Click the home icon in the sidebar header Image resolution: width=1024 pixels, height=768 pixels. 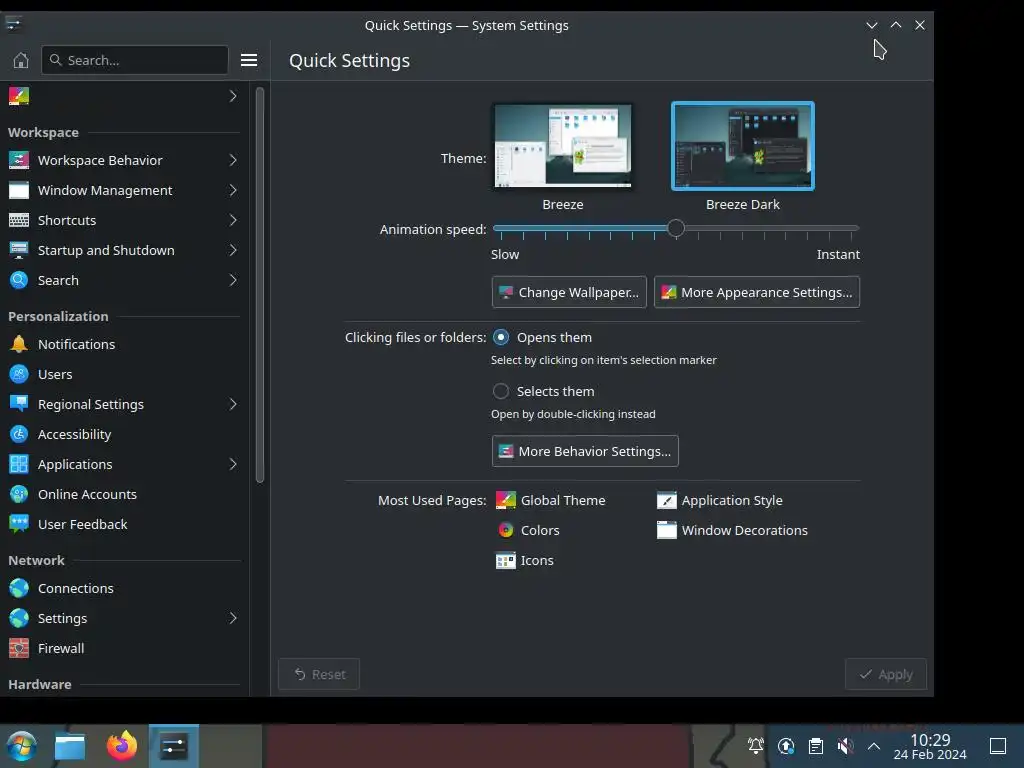21,60
